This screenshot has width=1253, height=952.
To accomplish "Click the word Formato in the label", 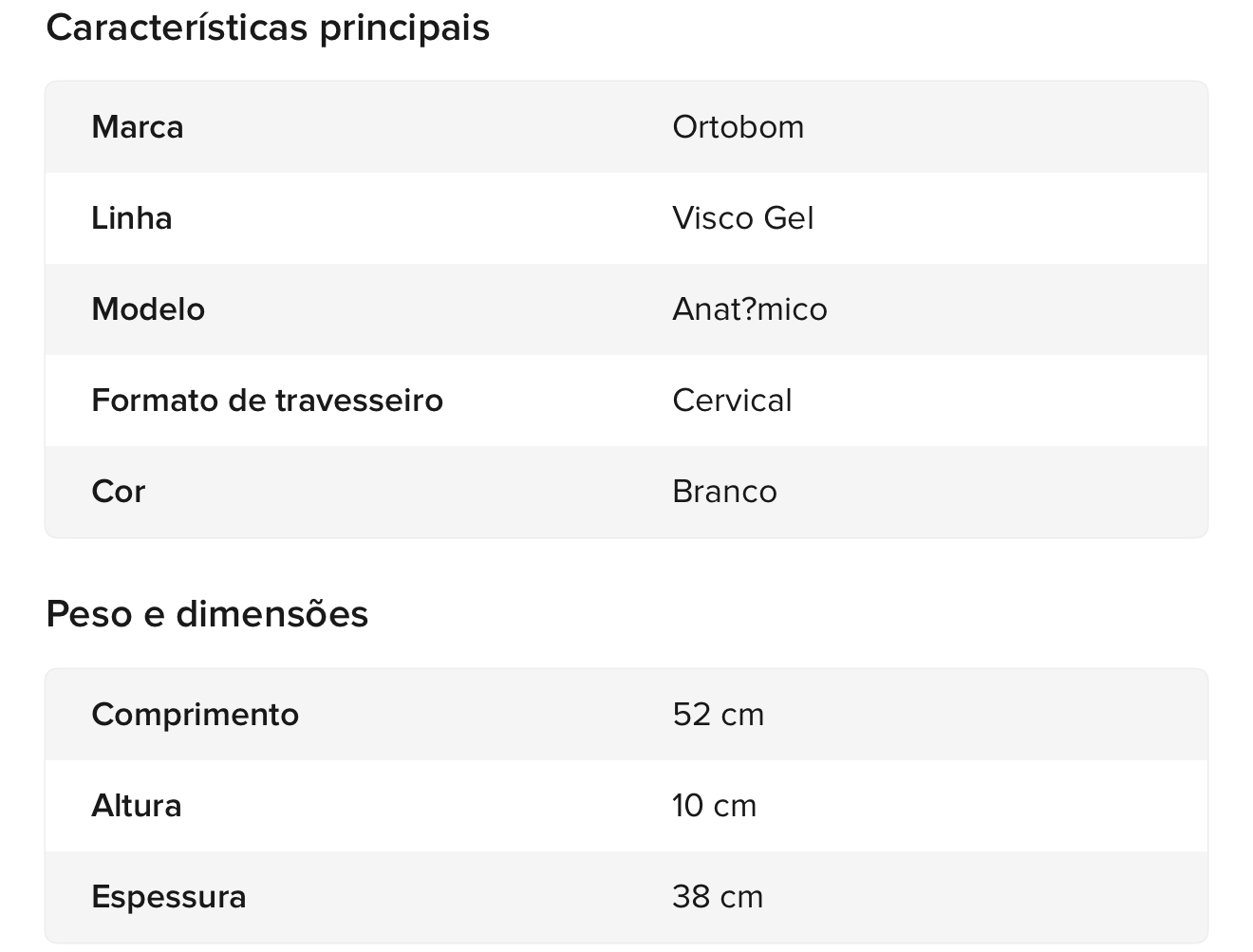I will pos(155,401).
